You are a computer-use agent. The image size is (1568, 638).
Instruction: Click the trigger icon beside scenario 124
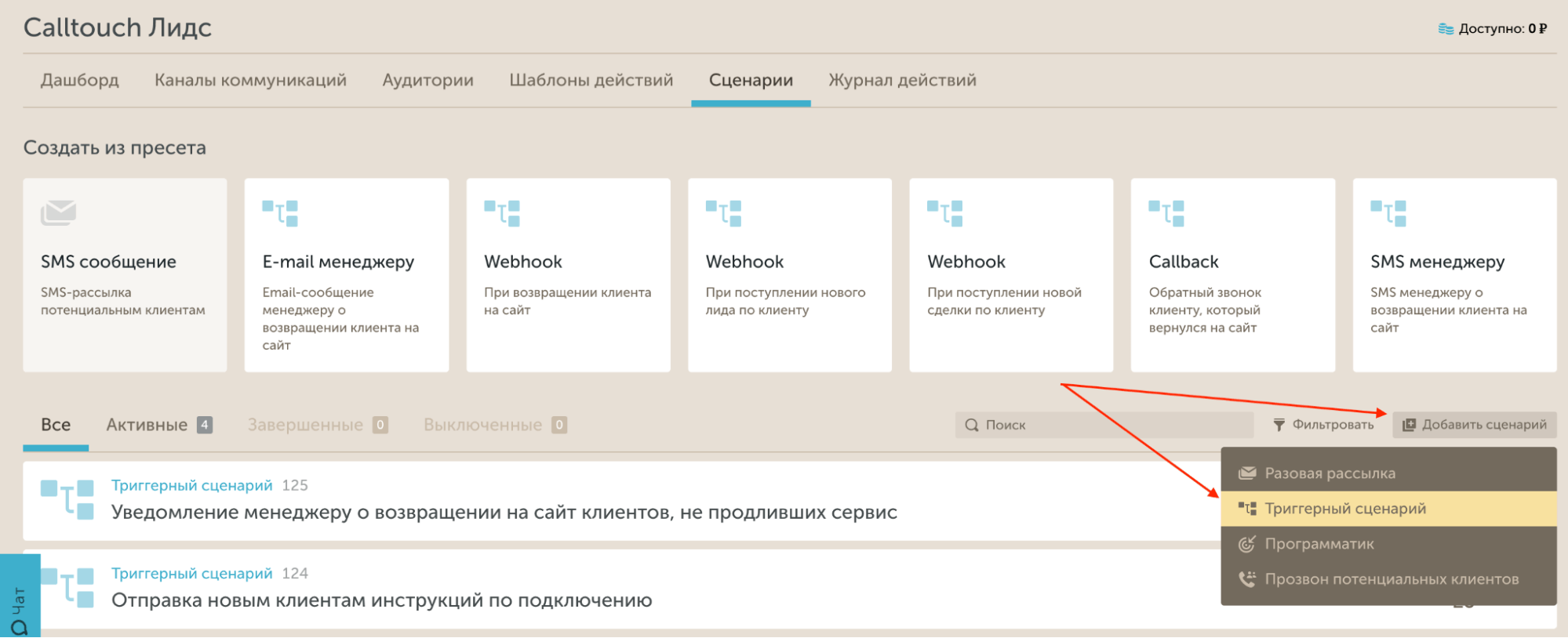67,588
